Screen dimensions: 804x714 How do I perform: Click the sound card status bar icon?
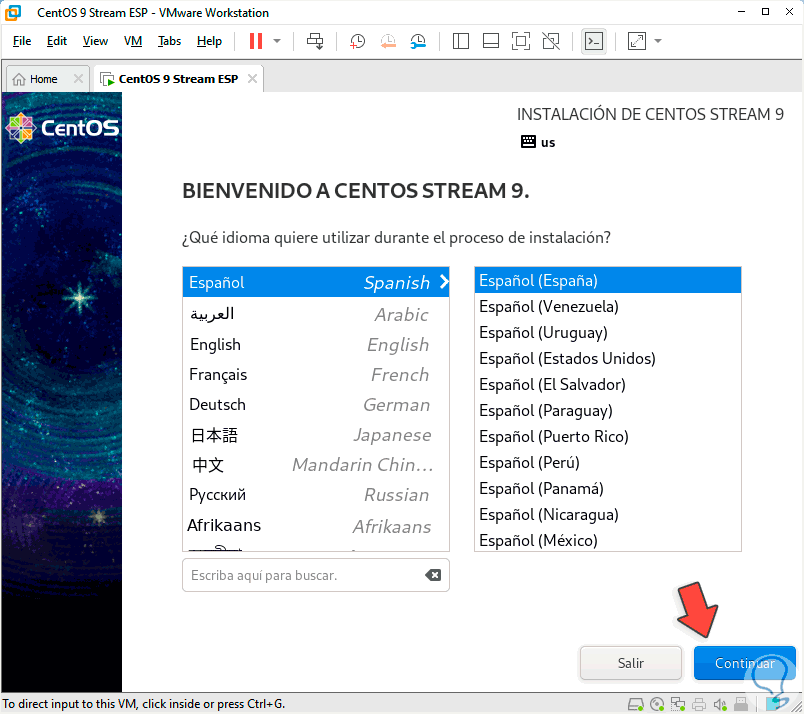(720, 704)
